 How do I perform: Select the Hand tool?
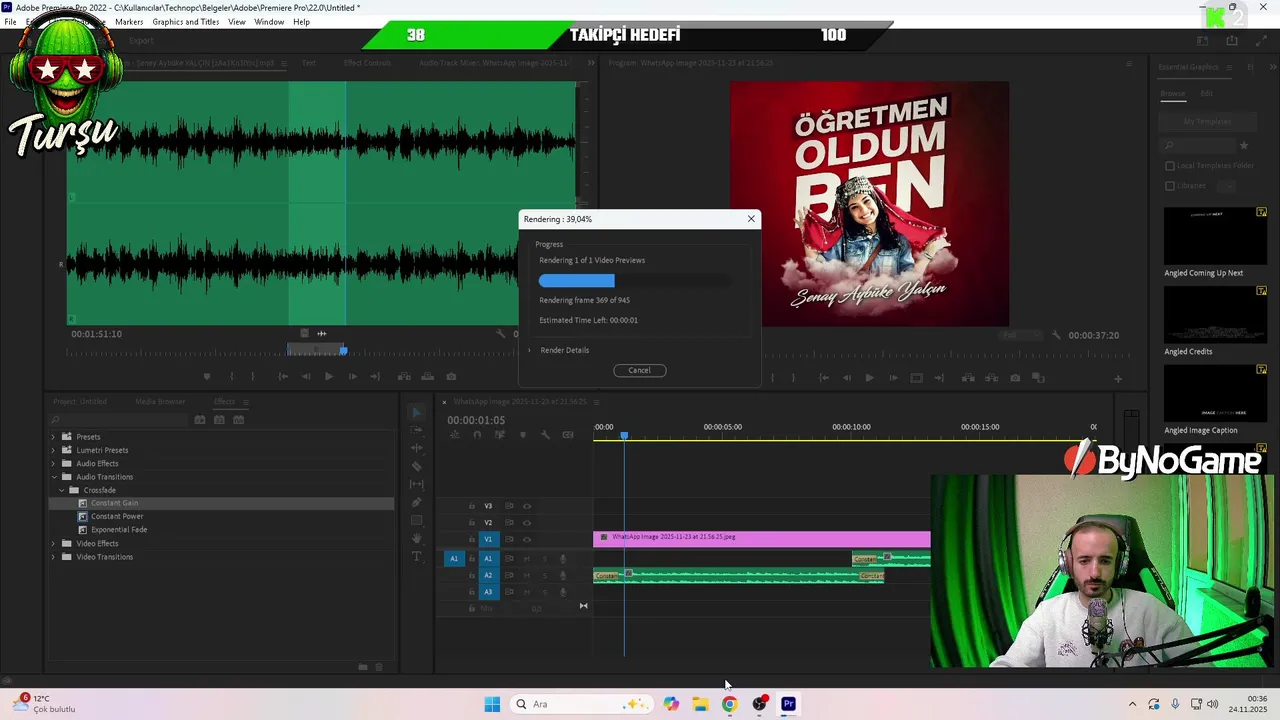point(417,538)
